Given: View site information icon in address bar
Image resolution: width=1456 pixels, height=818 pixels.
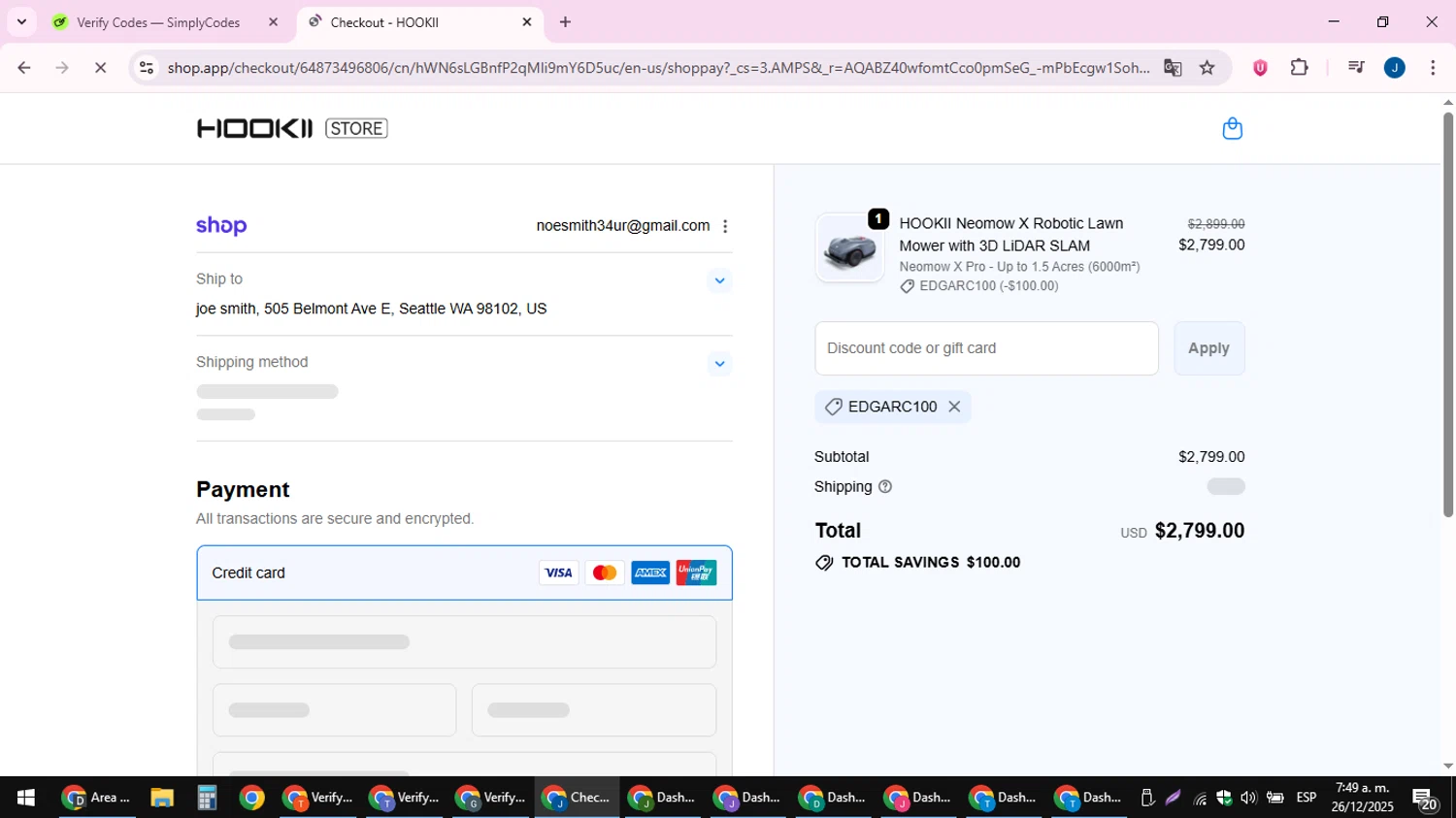Looking at the screenshot, I should click(147, 68).
